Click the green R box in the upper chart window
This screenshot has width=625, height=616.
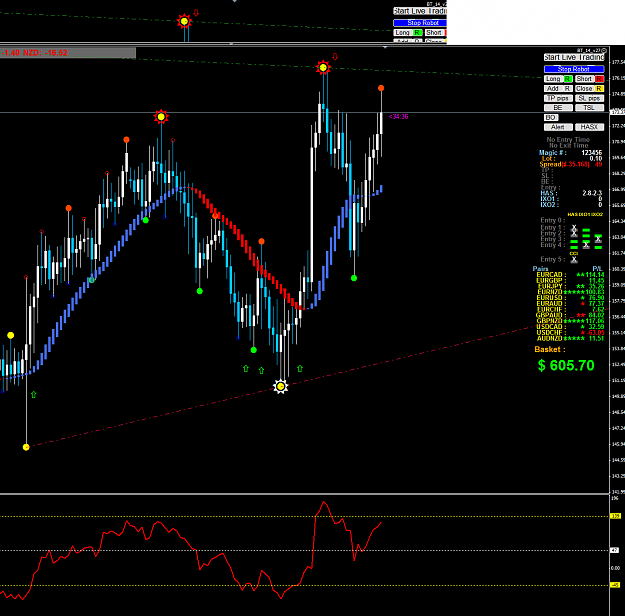point(417,33)
